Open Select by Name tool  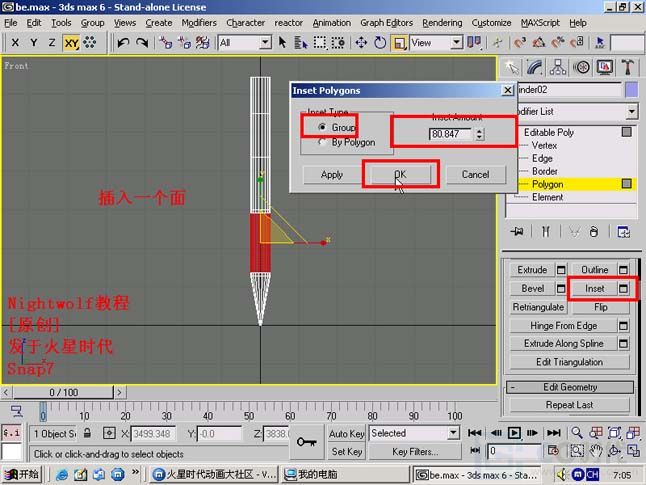301,43
